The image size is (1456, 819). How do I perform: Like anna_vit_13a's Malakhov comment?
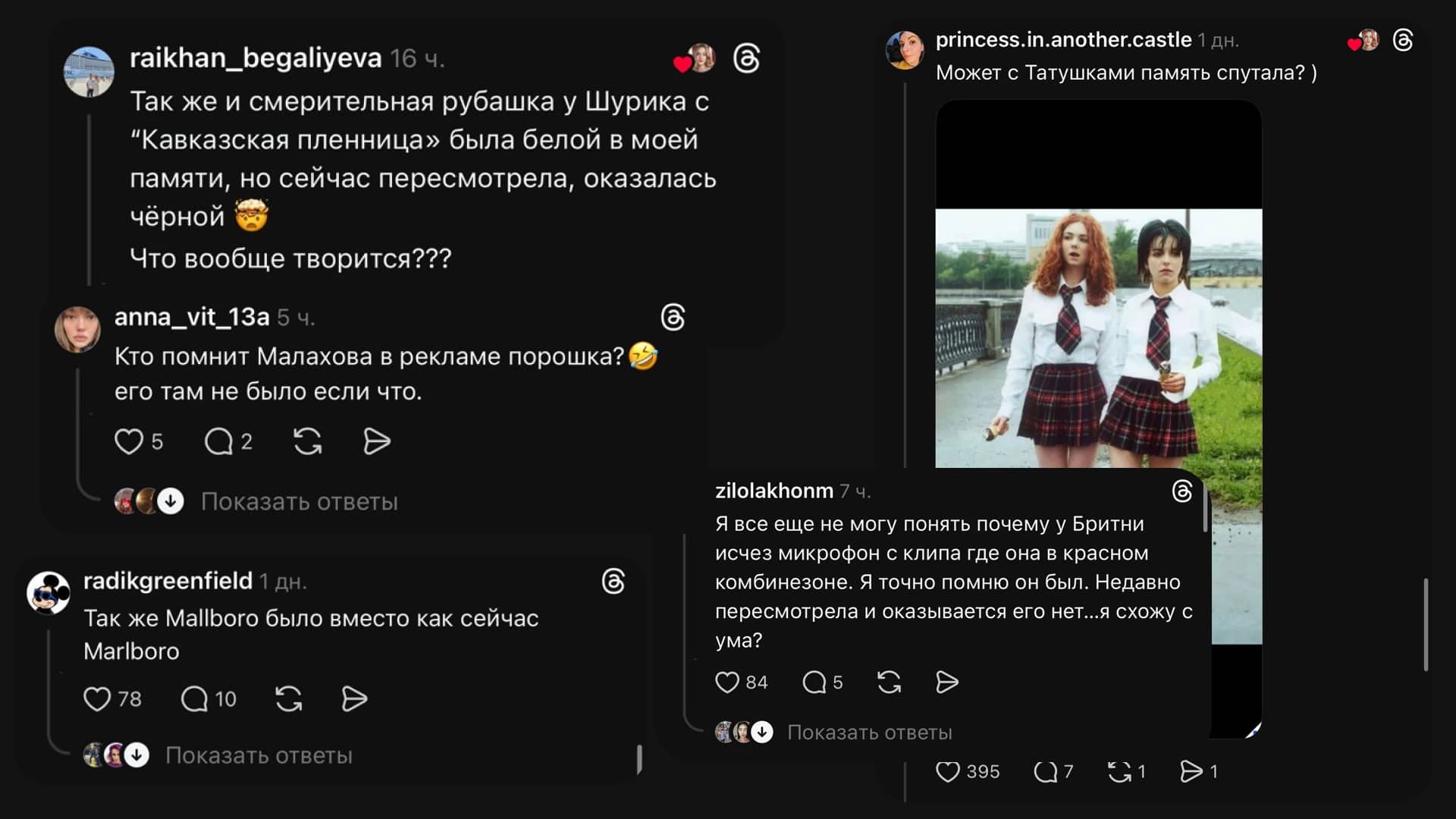coord(128,441)
